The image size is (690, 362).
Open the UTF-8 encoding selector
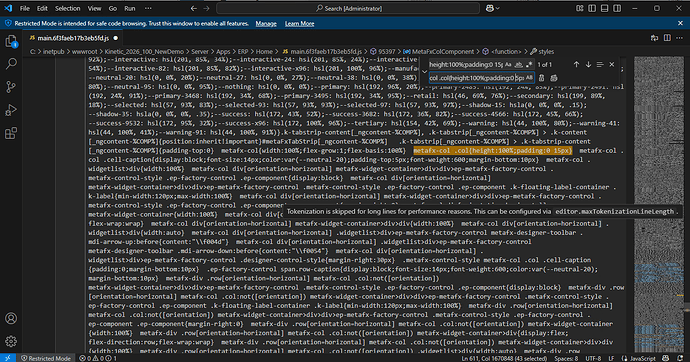point(593,358)
